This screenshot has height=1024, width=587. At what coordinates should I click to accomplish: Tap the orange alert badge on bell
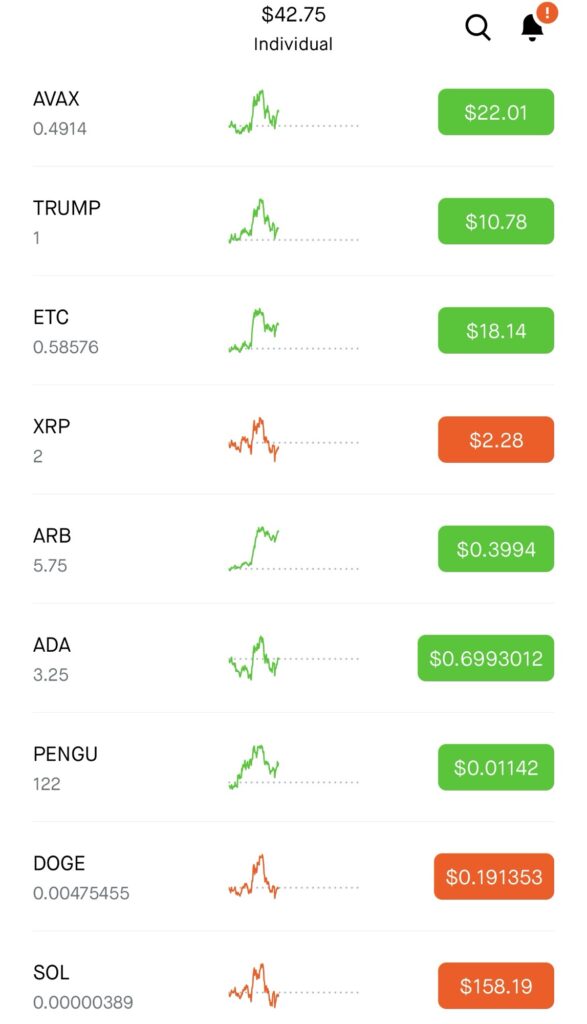pos(547,12)
